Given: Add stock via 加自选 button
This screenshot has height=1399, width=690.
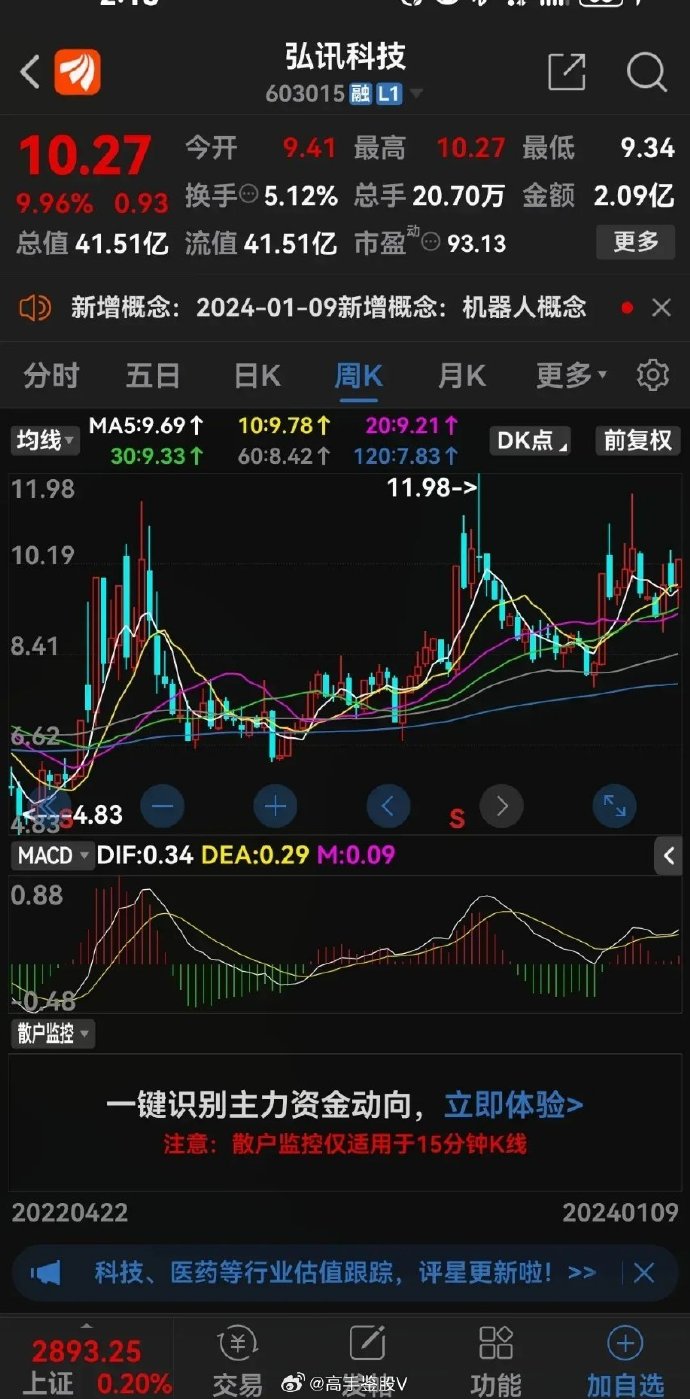Looking at the screenshot, I should (x=625, y=1362).
